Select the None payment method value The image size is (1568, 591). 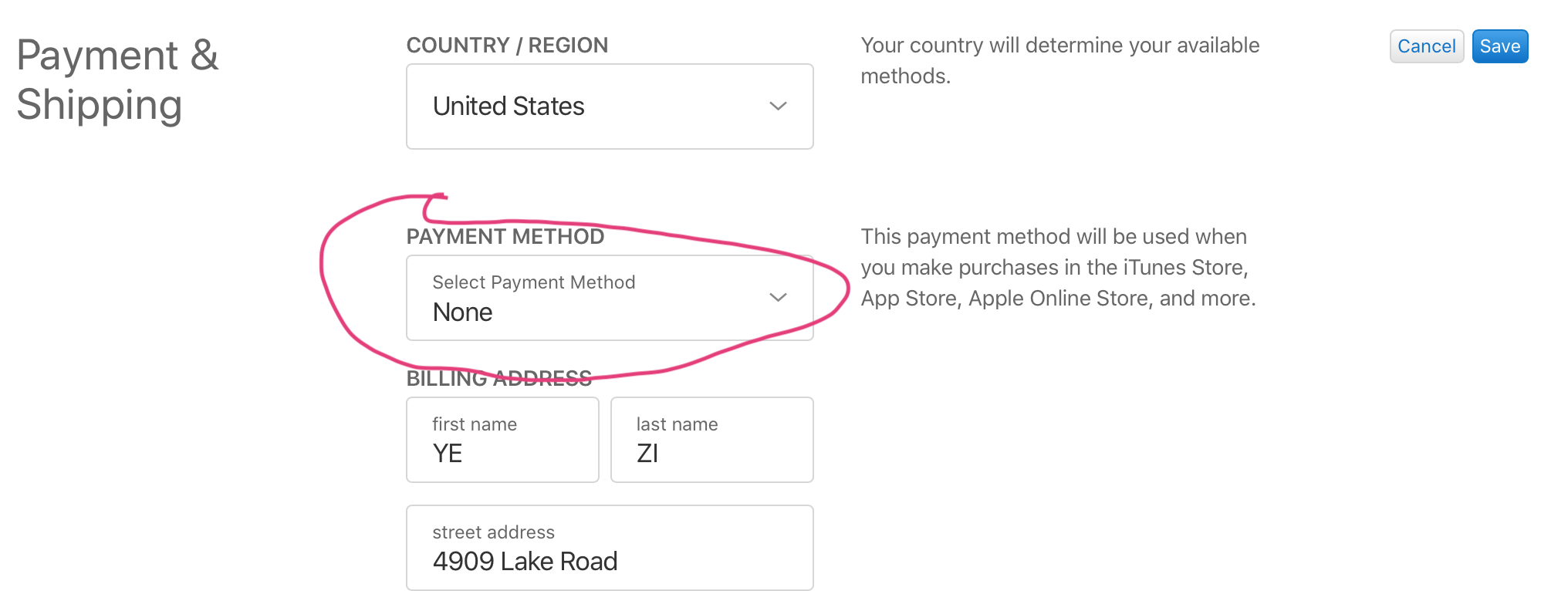coord(462,312)
